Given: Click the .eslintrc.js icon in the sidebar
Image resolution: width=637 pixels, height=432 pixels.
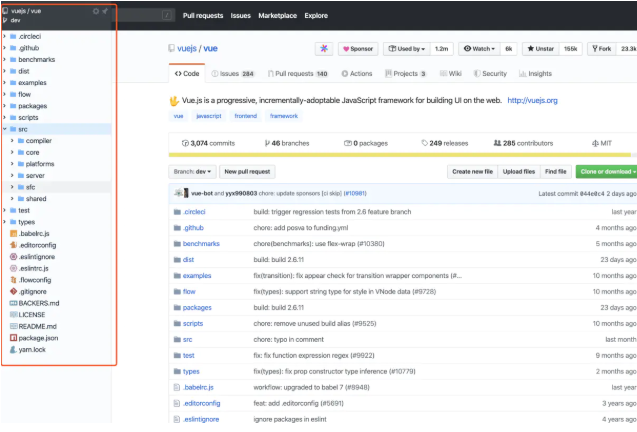Looking at the screenshot, I should tap(13, 268).
